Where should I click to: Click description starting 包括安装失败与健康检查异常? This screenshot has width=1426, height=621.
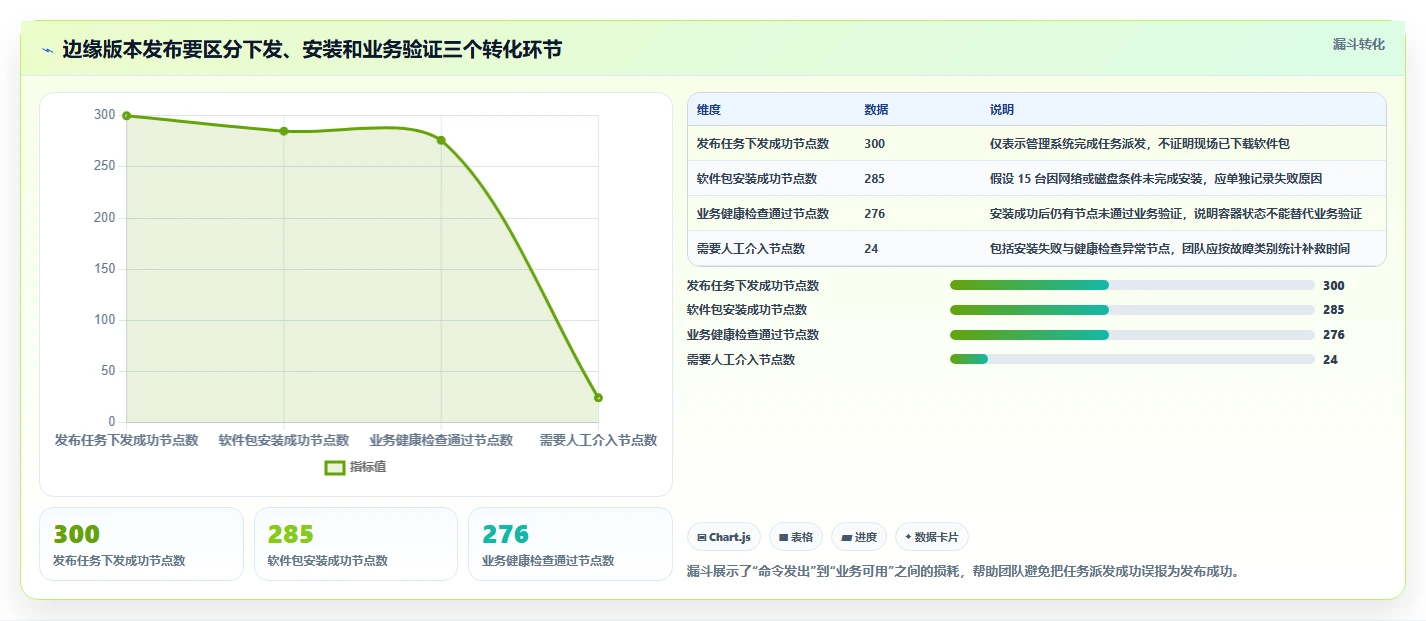[1170, 249]
